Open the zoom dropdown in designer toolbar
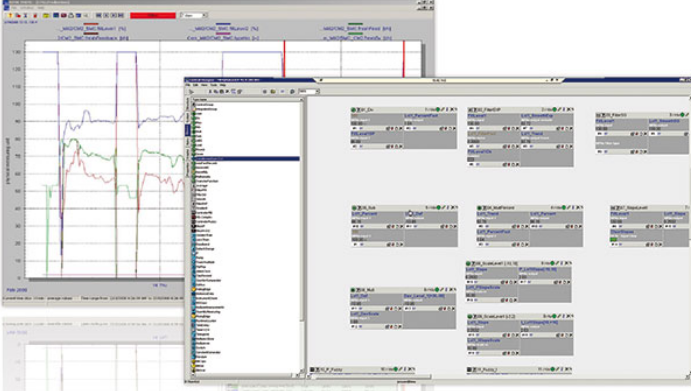 point(309,92)
